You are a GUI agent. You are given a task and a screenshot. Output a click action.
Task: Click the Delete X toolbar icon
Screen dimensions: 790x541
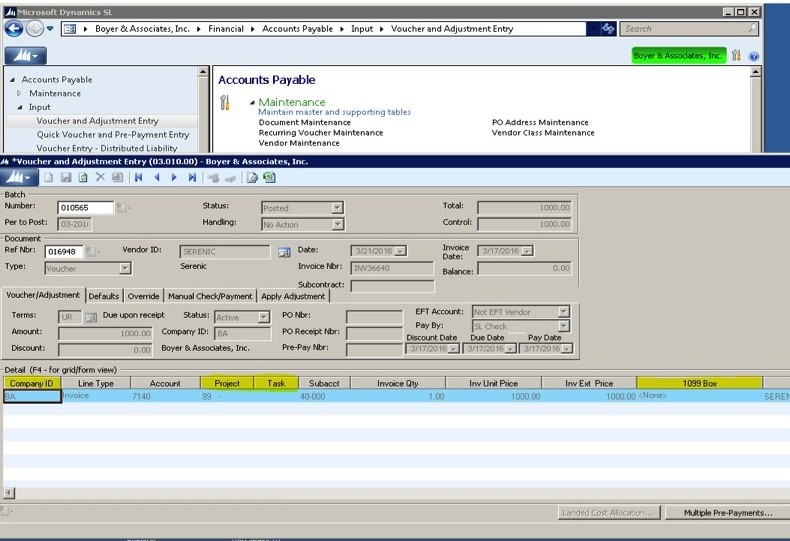(100, 177)
